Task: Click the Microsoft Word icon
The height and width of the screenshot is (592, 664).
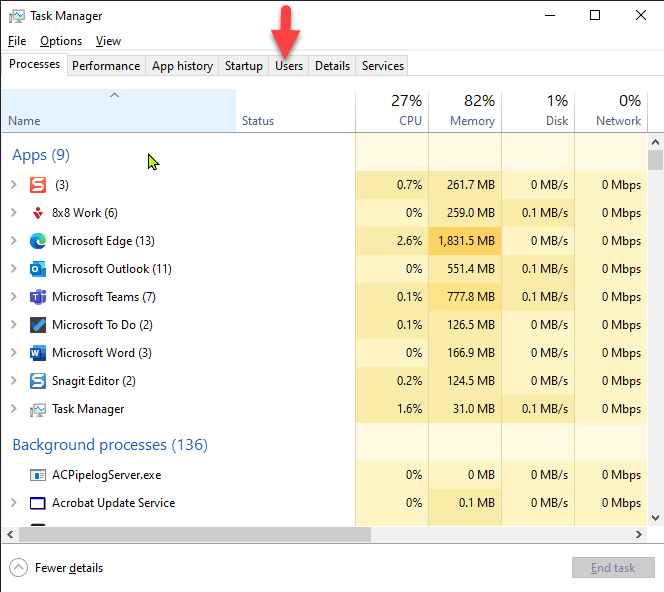Action: coord(38,353)
